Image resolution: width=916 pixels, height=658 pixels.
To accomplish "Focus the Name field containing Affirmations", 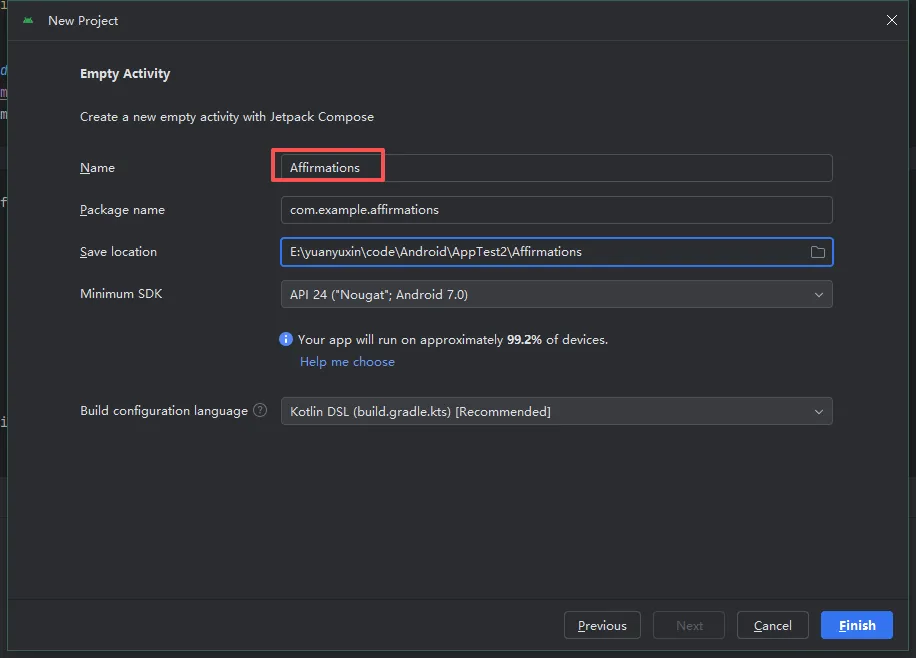I will [556, 168].
